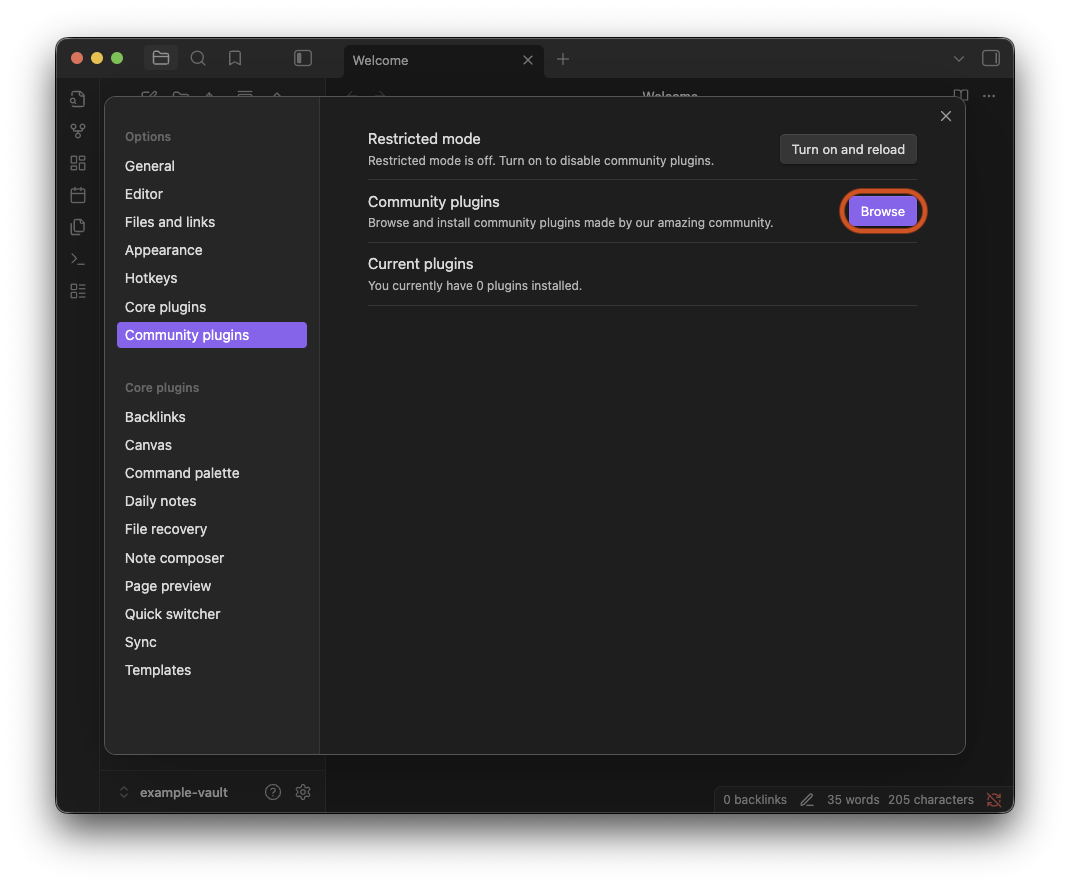Close the settings dialog

945,116
